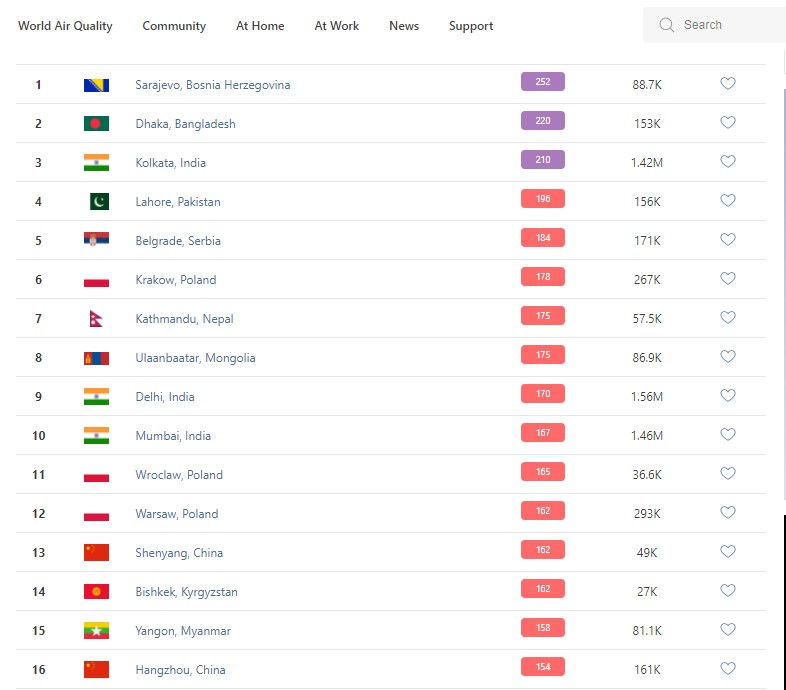The height and width of the screenshot is (690, 786).
Task: Open the Community menu item
Action: click(174, 26)
